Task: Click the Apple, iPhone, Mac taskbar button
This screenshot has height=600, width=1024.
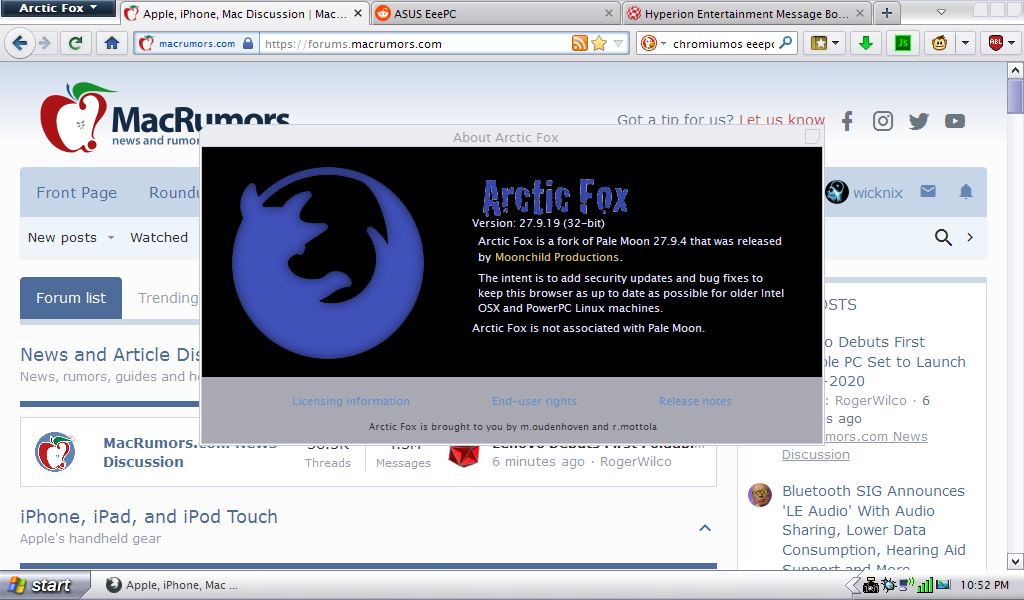Action: 172,585
